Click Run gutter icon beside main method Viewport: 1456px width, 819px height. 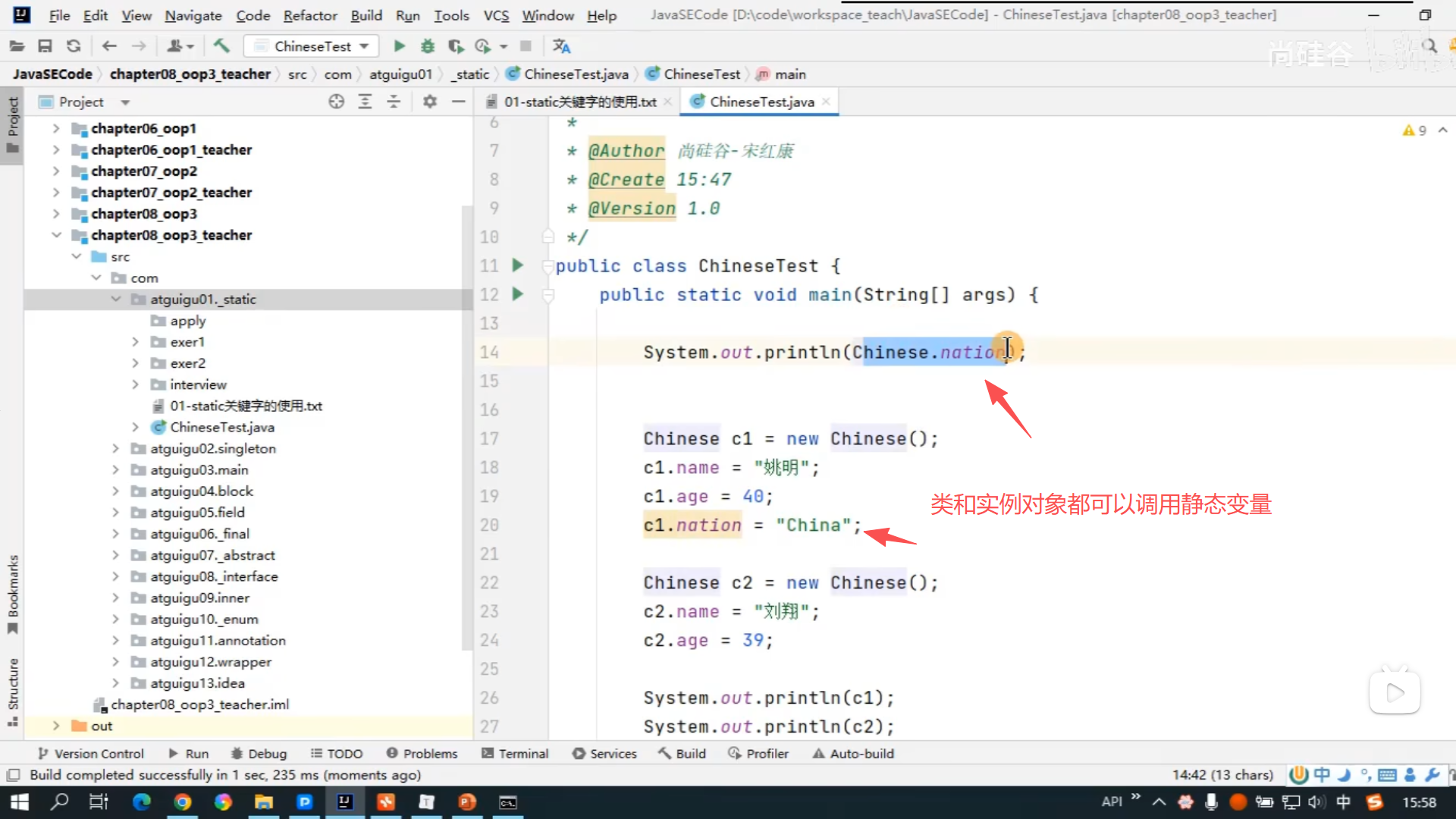[x=518, y=294]
